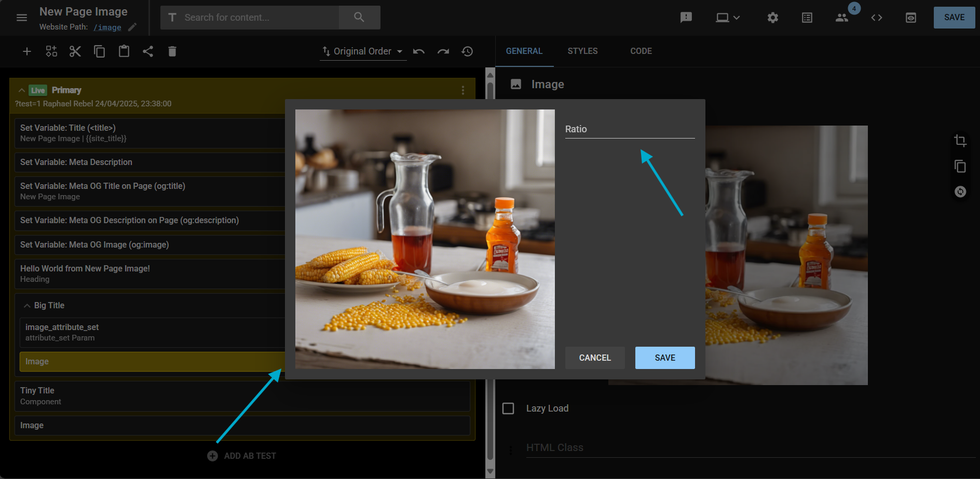Open the feedback message icon

tap(686, 18)
